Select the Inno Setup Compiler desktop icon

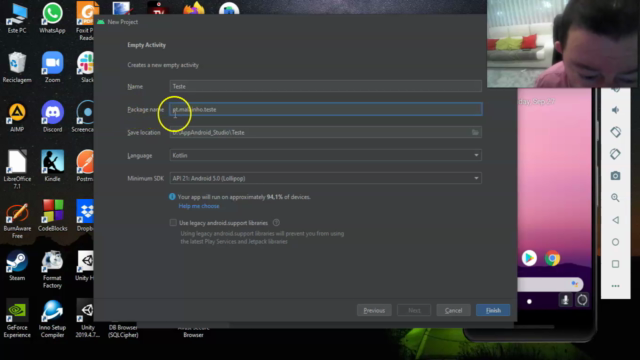pyautogui.click(x=52, y=319)
